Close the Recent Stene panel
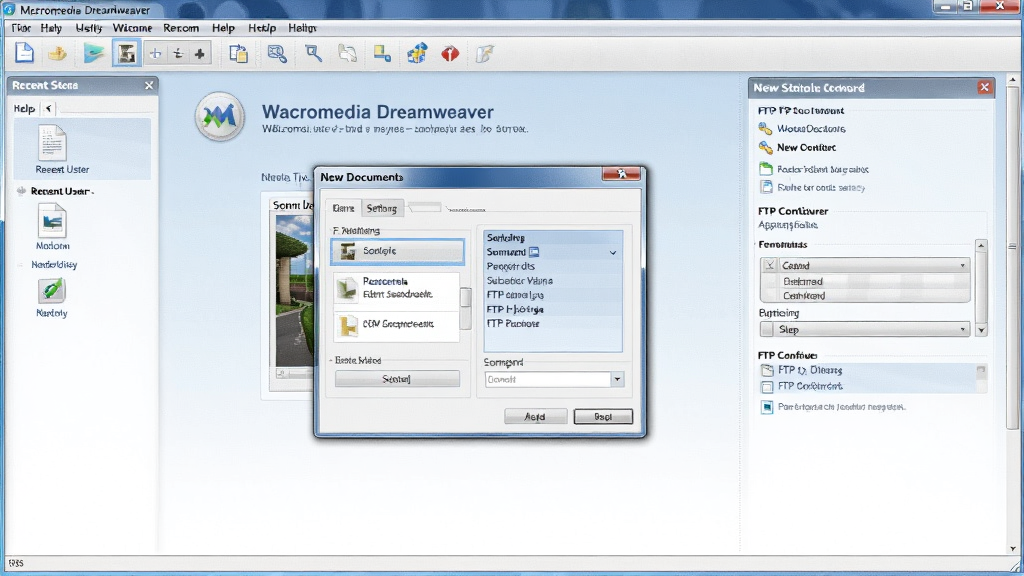This screenshot has width=1024, height=576. pyautogui.click(x=149, y=86)
